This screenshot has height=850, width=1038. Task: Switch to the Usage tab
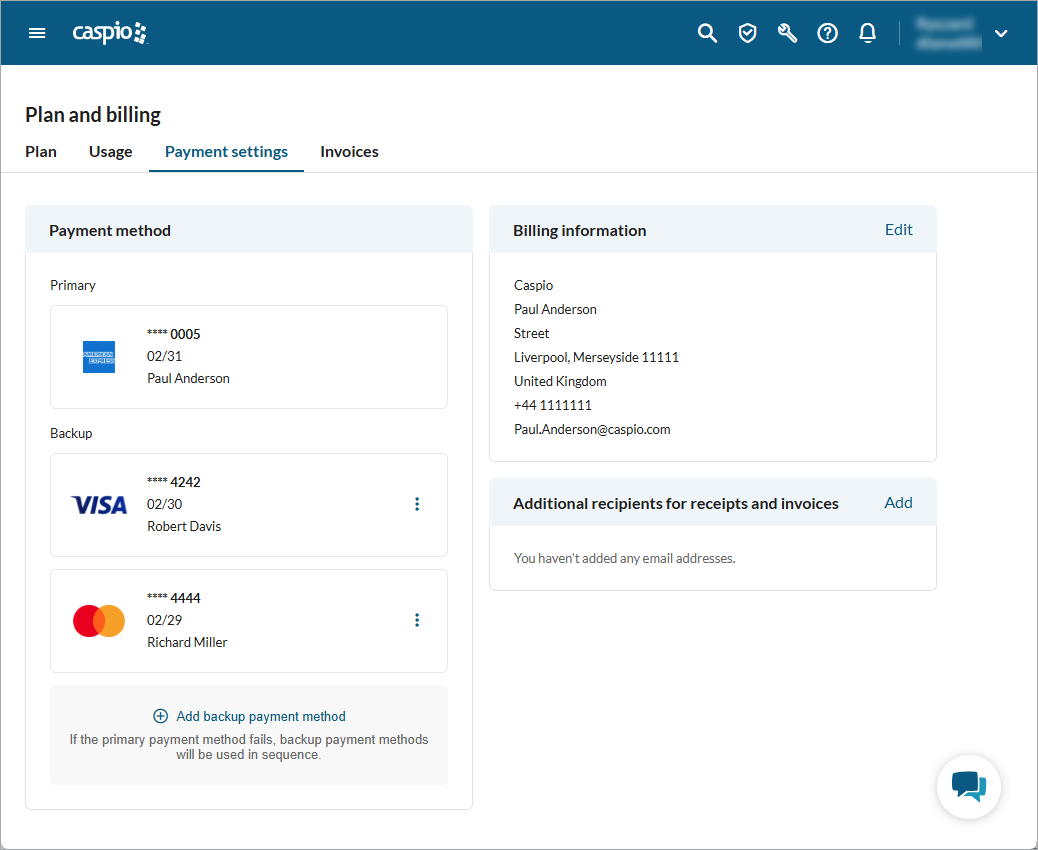[110, 151]
